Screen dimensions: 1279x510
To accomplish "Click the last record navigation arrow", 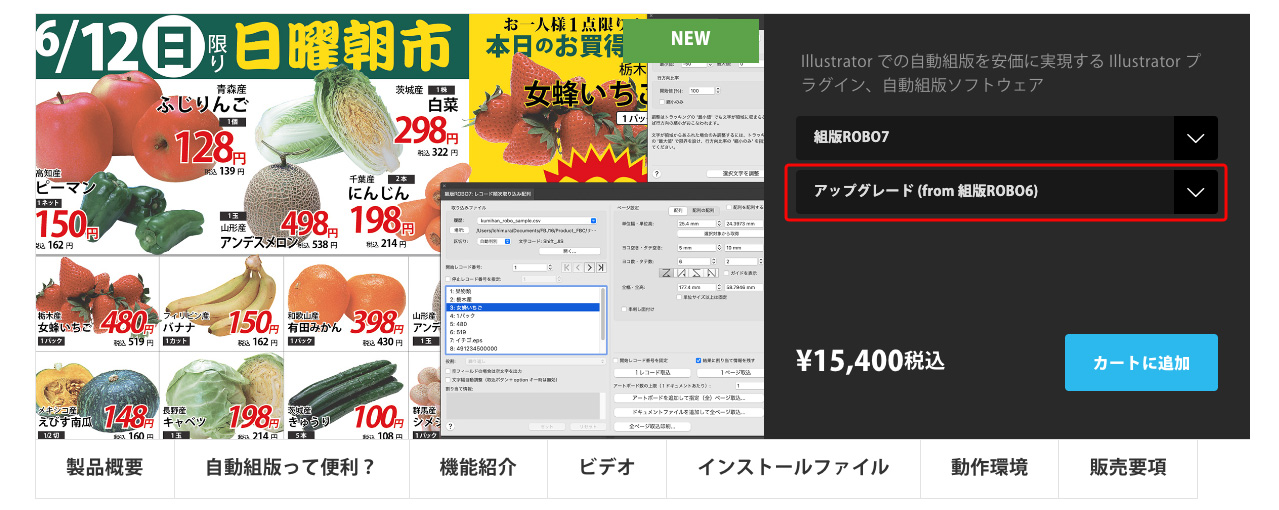I will [601, 268].
